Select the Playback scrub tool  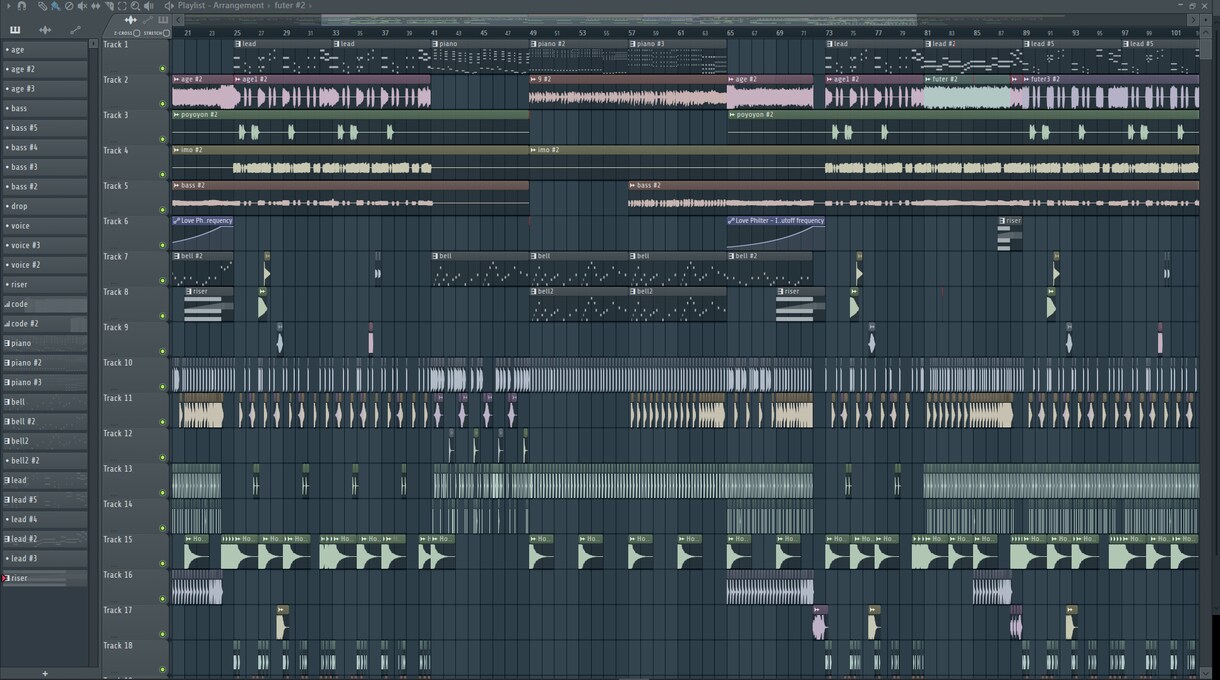[x=149, y=6]
